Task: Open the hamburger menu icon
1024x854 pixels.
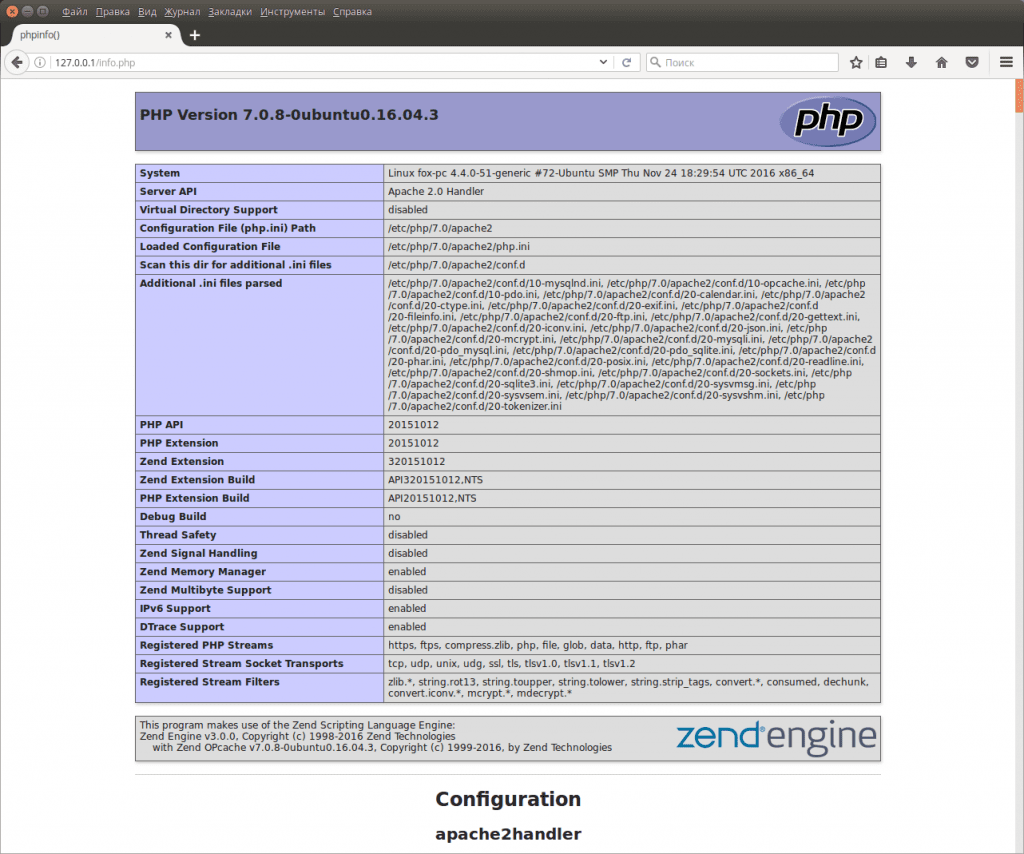Action: (1006, 62)
